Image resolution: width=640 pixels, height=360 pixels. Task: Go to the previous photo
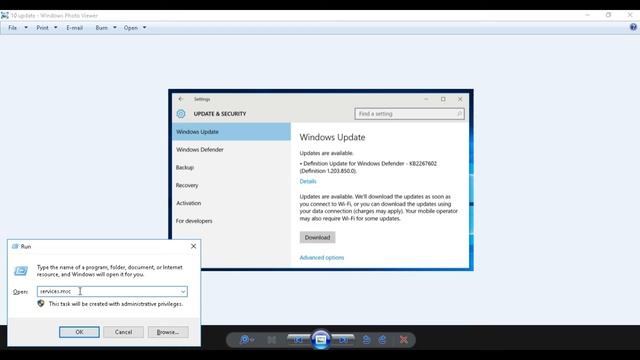[x=298, y=340]
